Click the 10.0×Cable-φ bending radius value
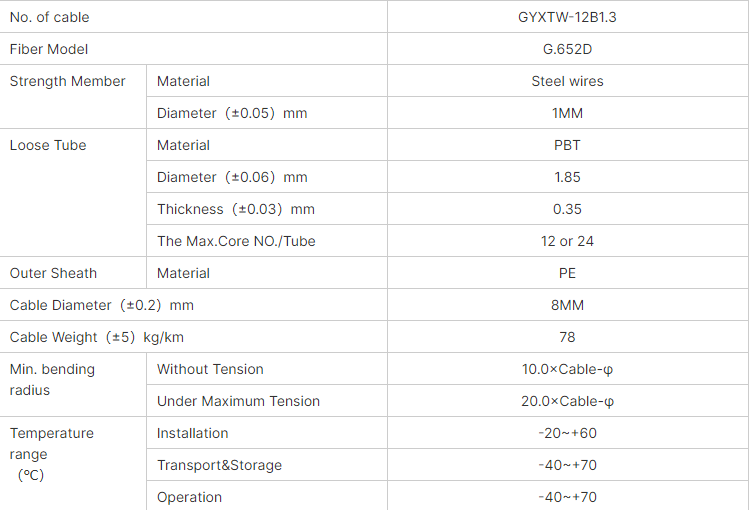Image resolution: width=753 pixels, height=510 pixels. [567, 369]
